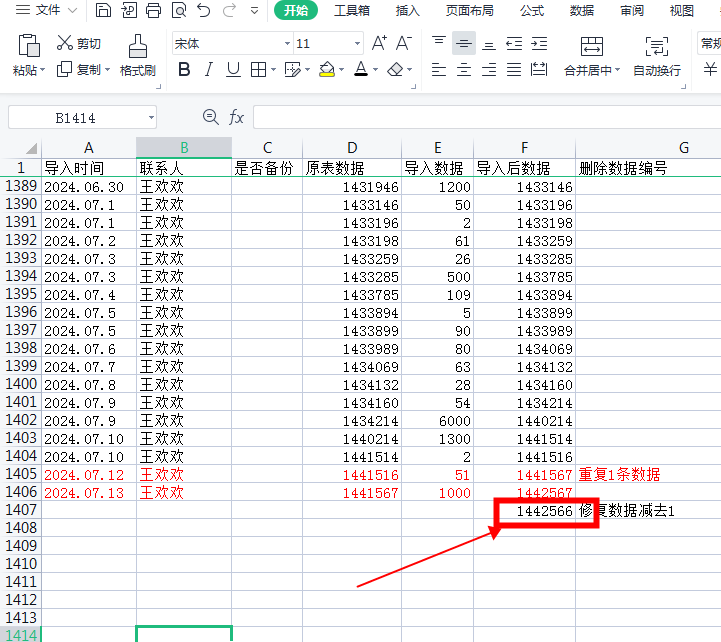Select column D header
Image resolution: width=721 pixels, height=642 pixels.
tap(352, 148)
